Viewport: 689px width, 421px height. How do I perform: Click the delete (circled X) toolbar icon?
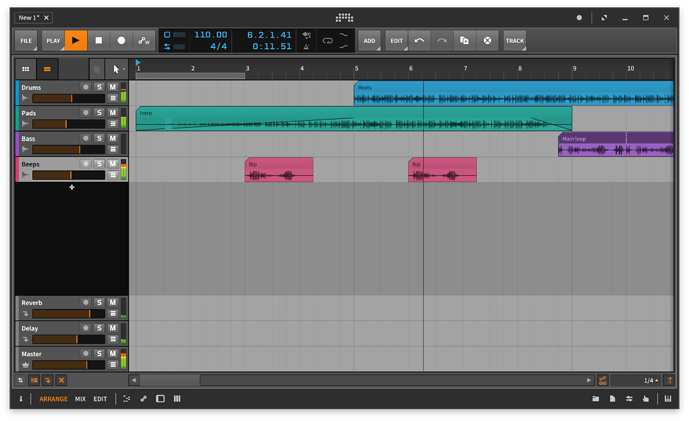click(x=487, y=40)
